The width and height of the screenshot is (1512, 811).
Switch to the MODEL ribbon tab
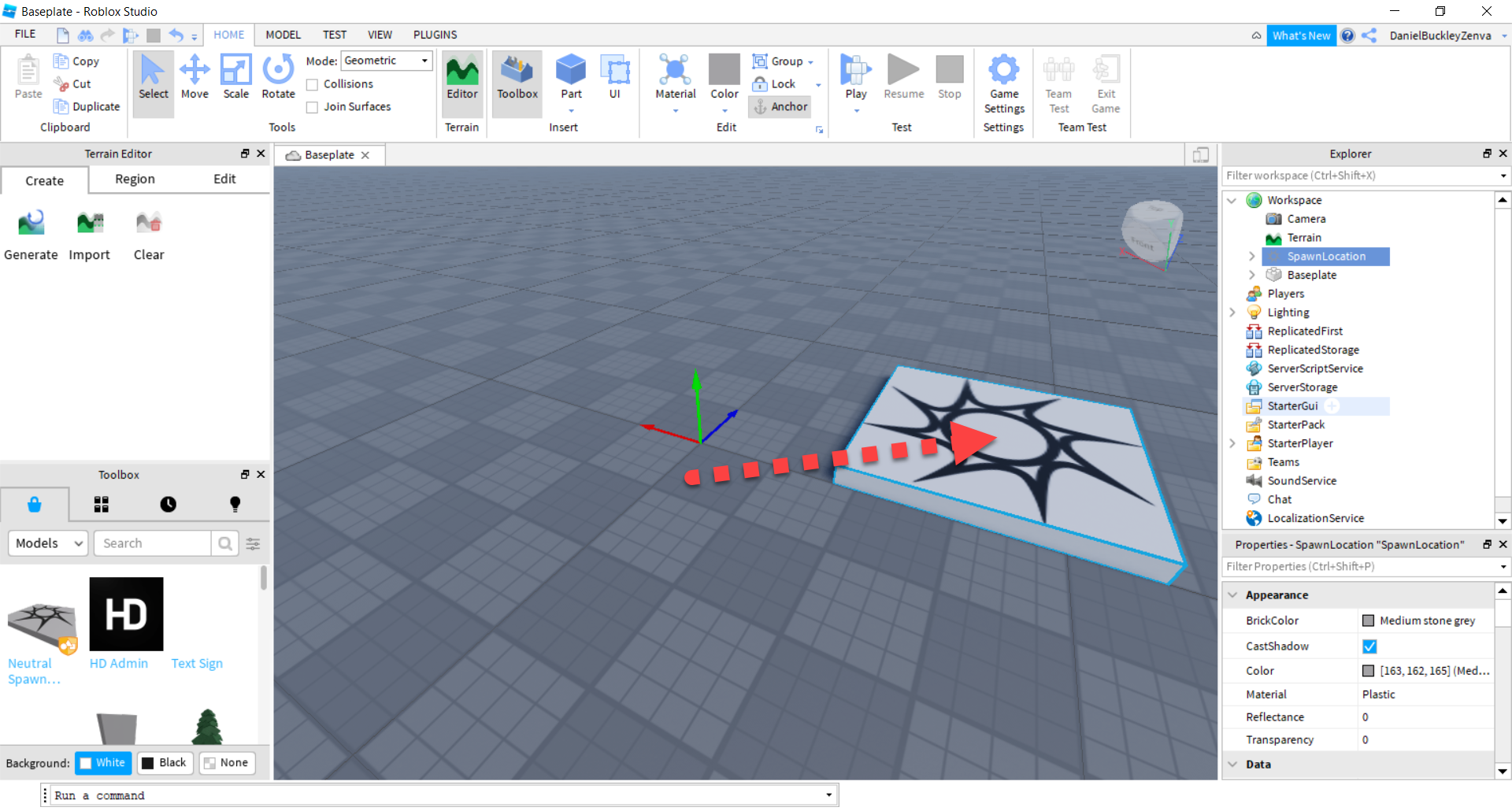[x=283, y=35]
